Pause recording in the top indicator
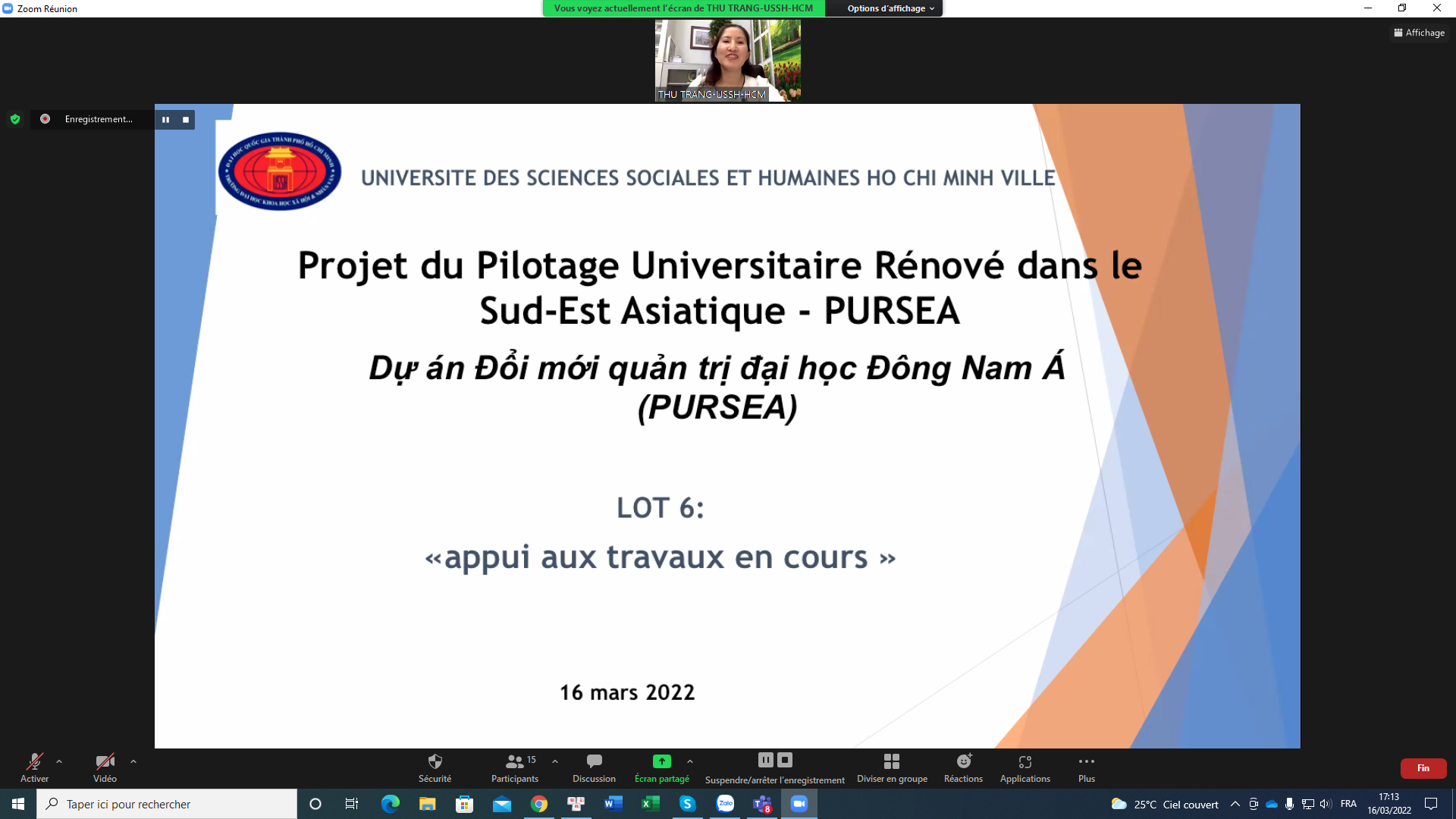Screen dimensions: 1456x819 (165, 120)
